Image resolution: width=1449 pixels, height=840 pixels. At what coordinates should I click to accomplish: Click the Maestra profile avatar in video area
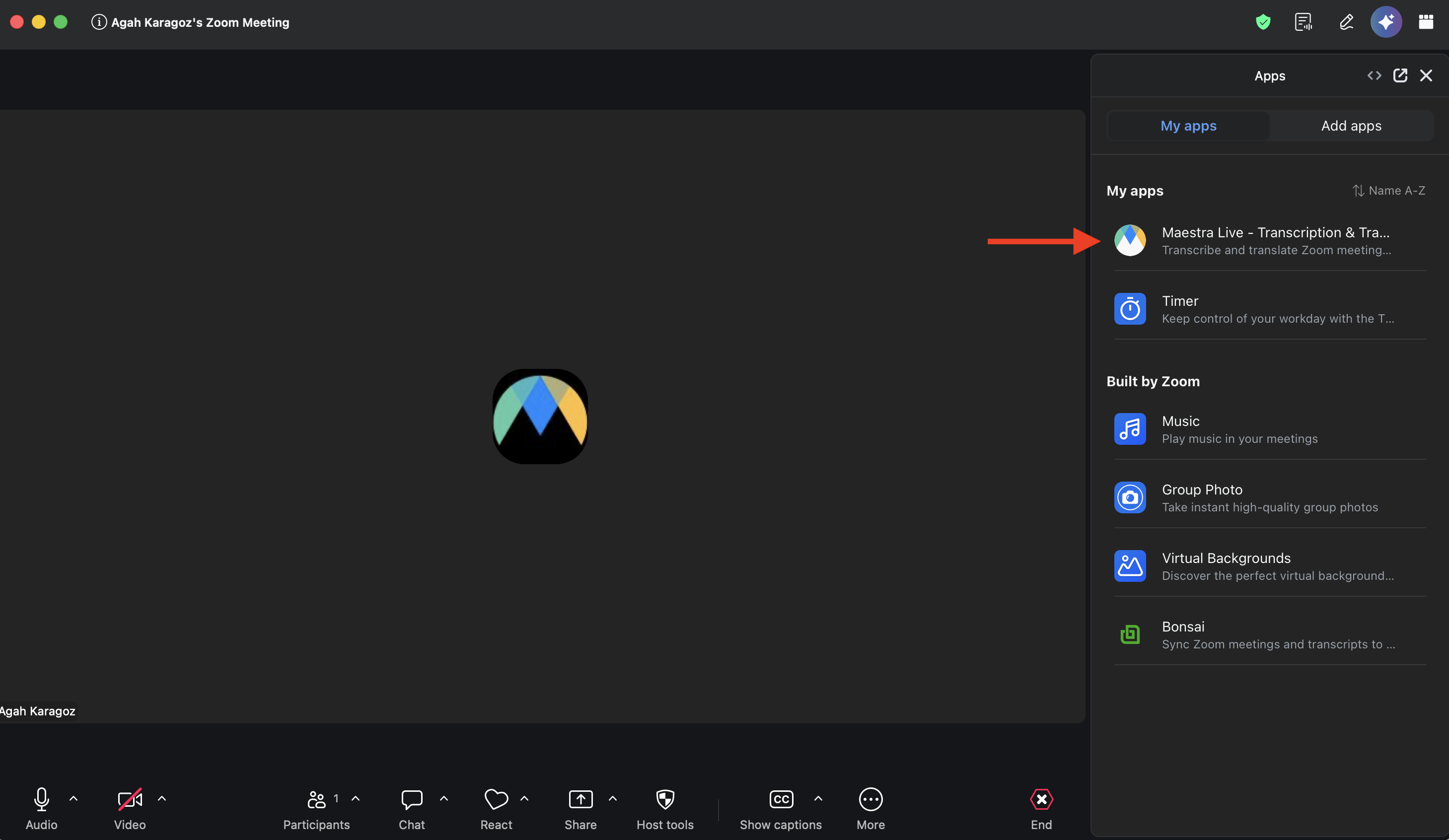pyautogui.click(x=540, y=417)
